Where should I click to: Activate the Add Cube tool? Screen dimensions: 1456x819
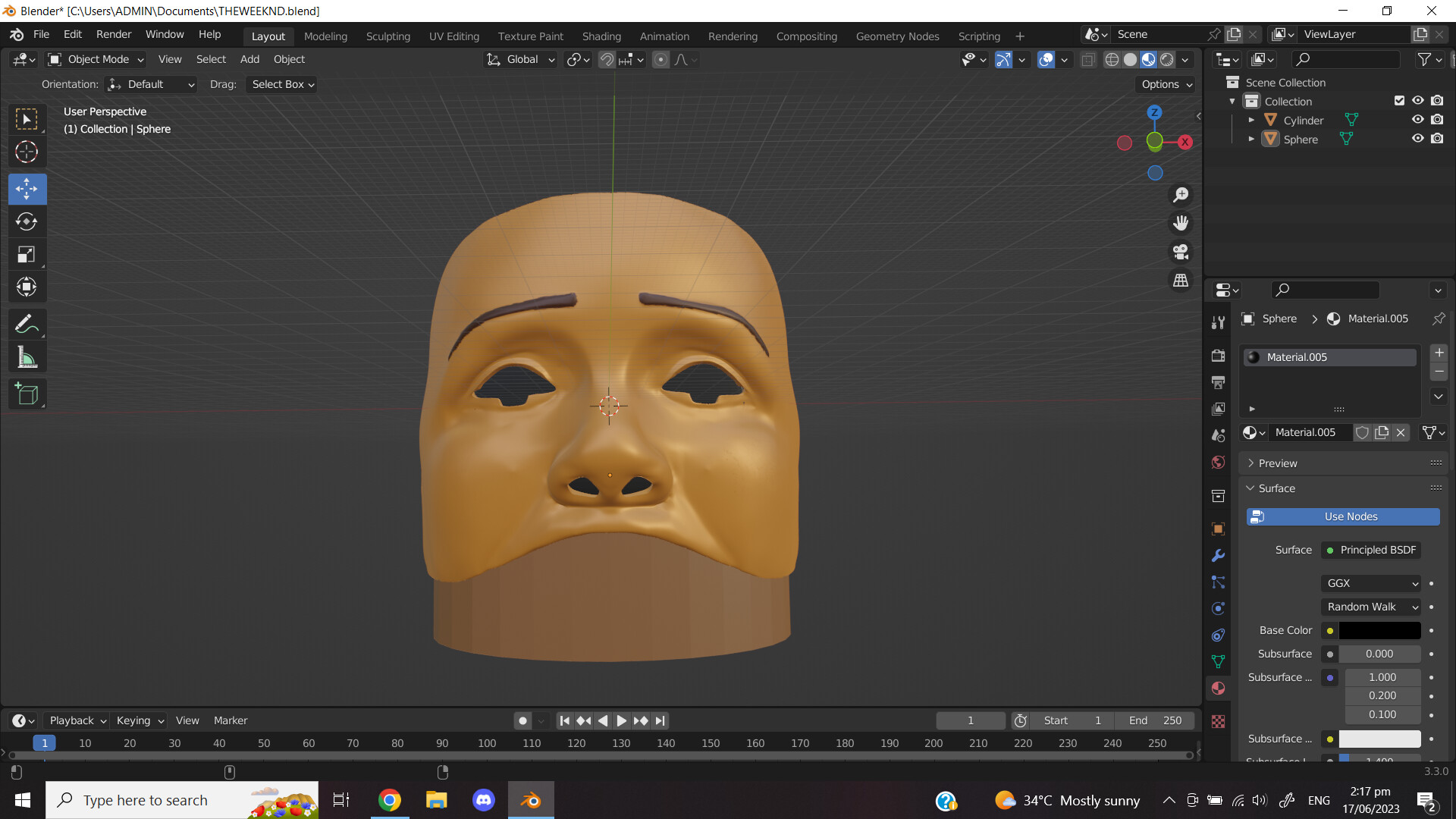(x=27, y=394)
